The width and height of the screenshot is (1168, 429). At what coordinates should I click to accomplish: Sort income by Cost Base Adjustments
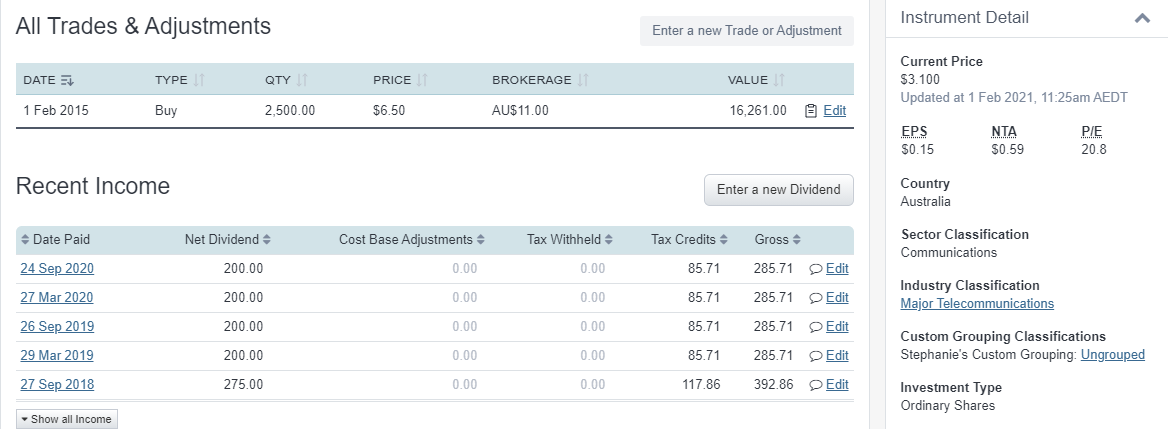click(411, 240)
